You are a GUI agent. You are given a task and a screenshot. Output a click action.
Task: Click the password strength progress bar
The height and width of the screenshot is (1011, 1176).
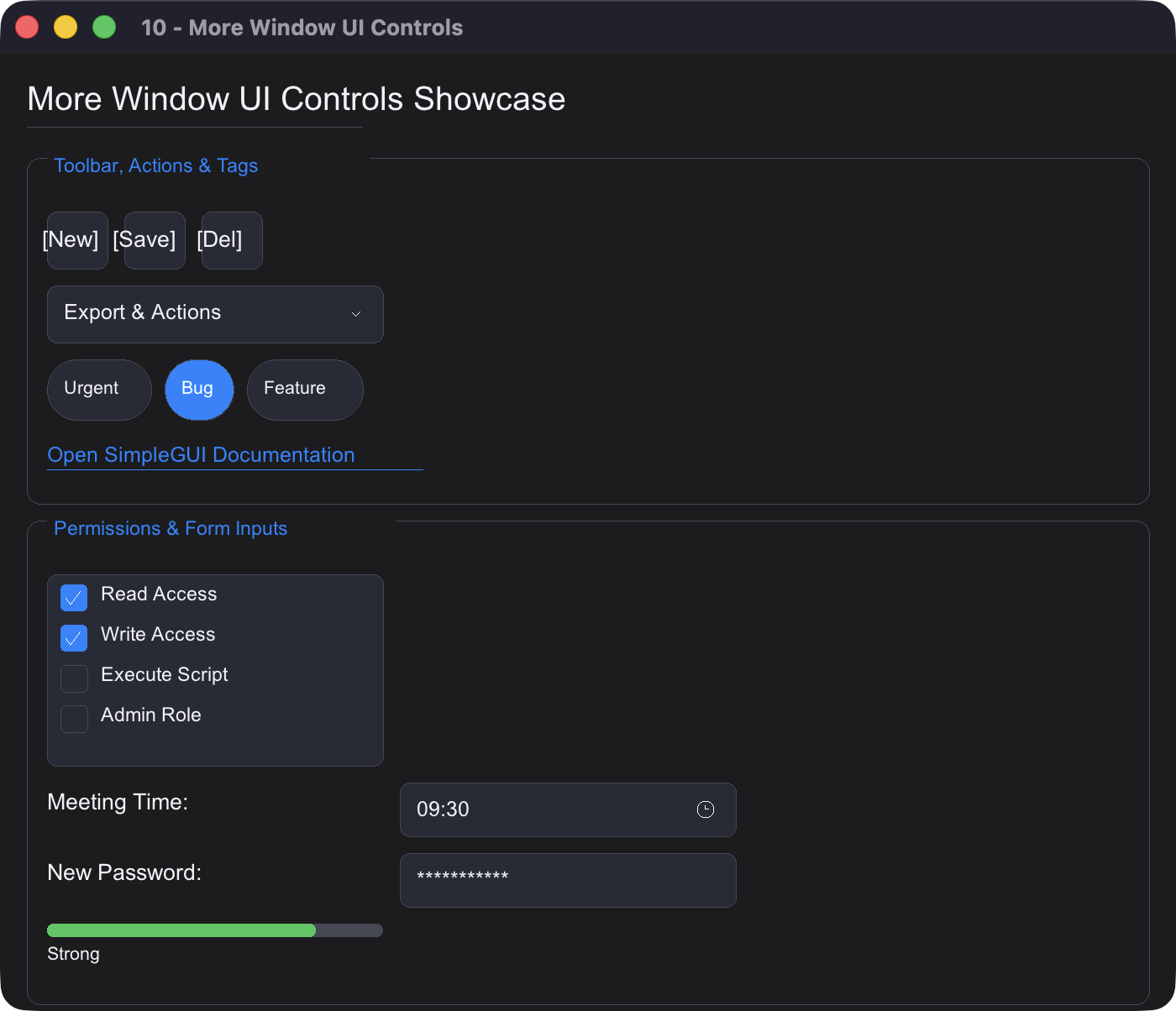[215, 930]
